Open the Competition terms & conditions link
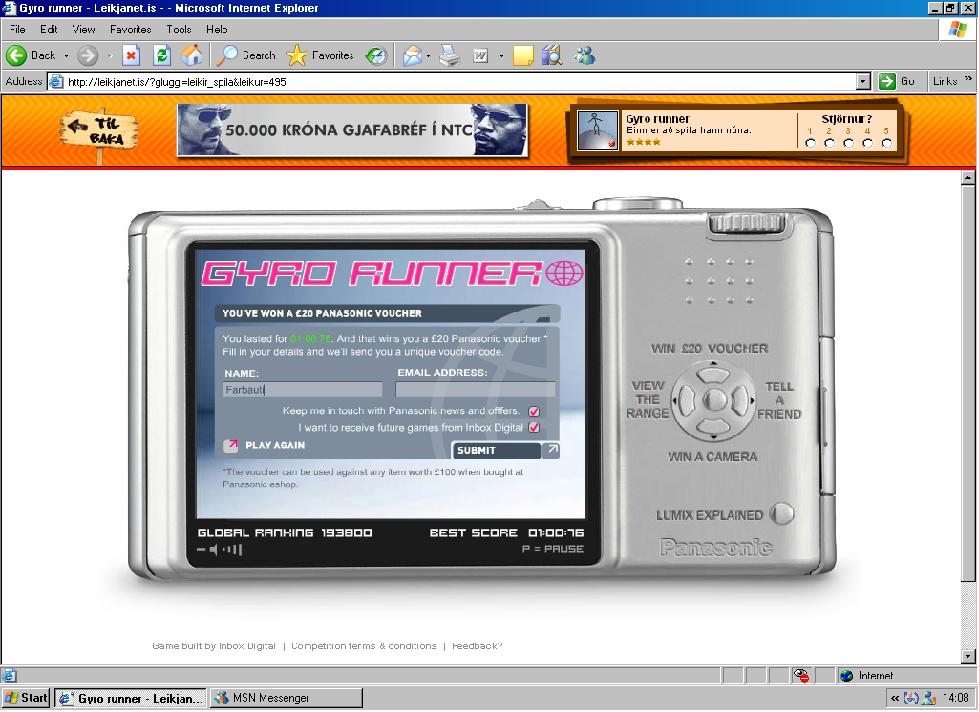This screenshot has width=979, height=712. (x=363, y=646)
